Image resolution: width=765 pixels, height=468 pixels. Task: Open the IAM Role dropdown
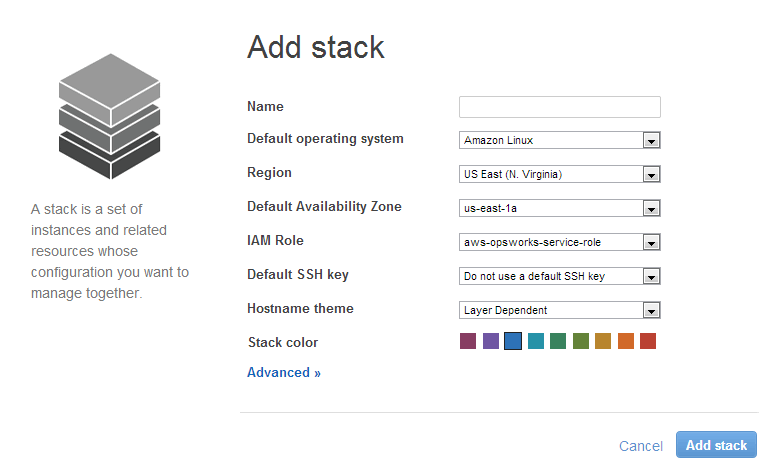(x=560, y=242)
